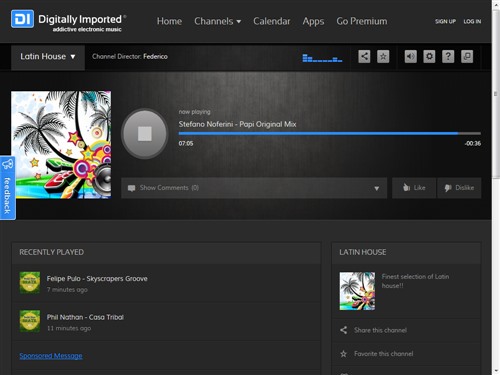The height and width of the screenshot is (375, 500).
Task: Click thumbs-up icon on Like button
Action: point(406,188)
